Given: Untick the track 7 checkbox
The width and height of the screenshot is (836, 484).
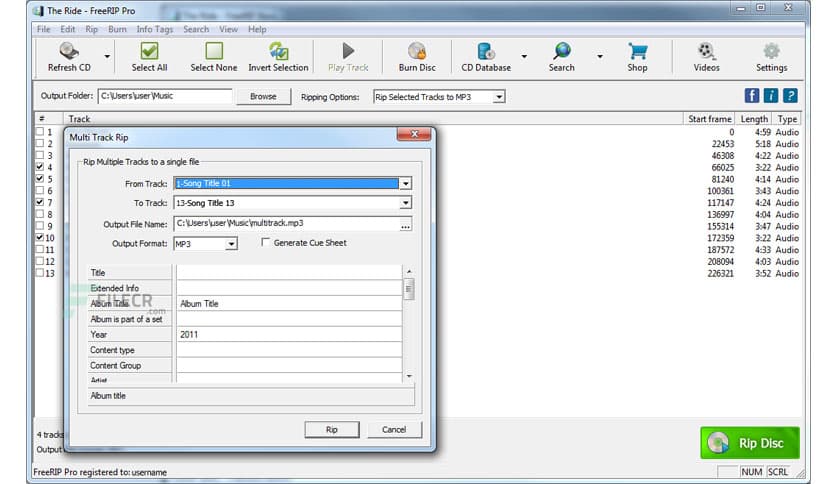Looking at the screenshot, I should pos(40,202).
